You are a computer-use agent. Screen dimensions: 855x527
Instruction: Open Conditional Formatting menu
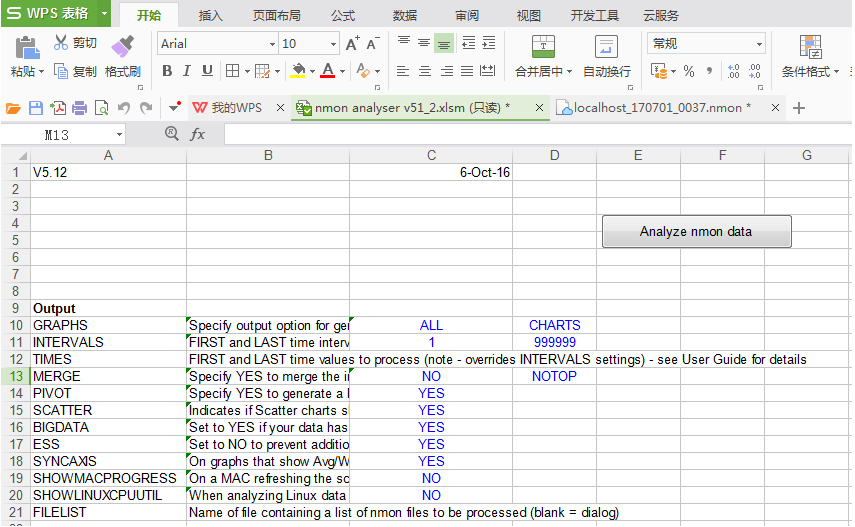[810, 56]
